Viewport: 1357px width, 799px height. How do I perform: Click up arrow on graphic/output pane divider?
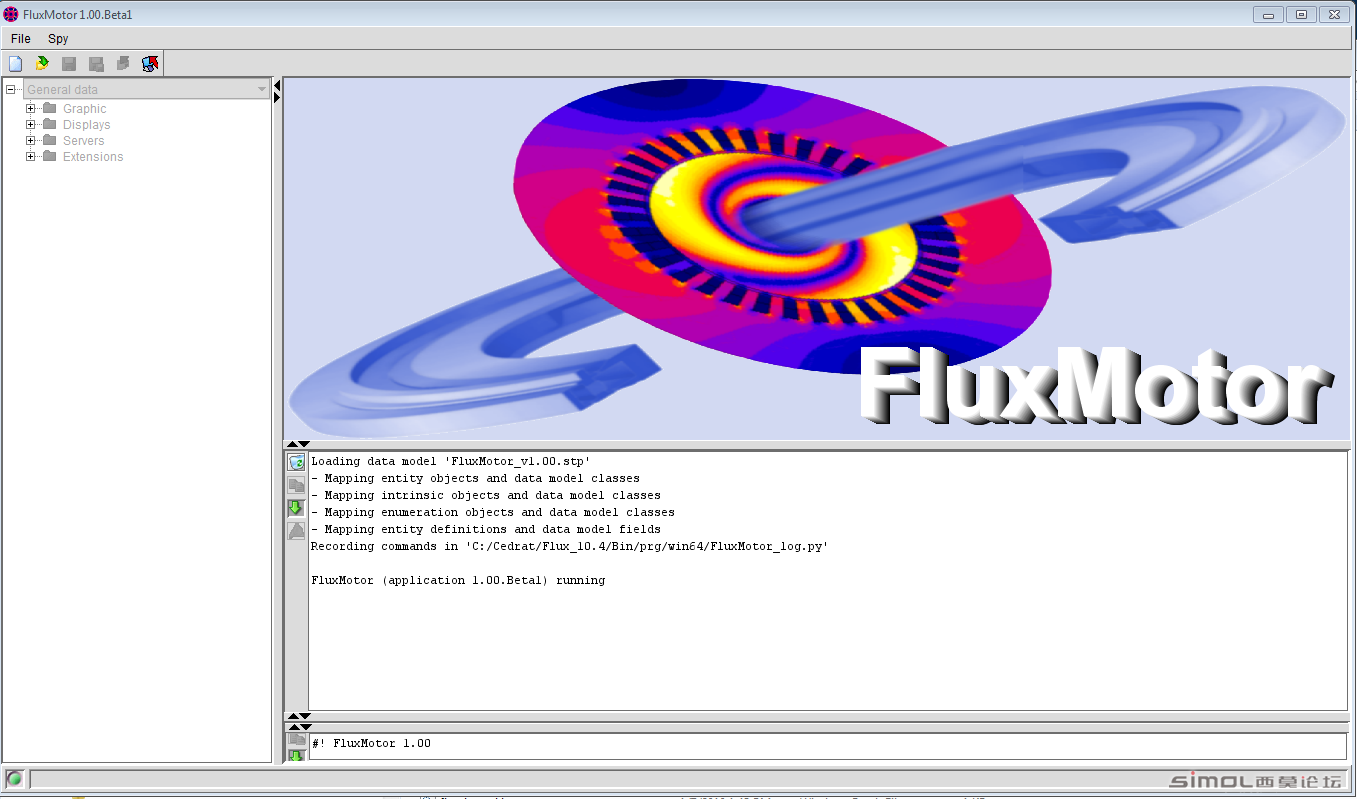(x=292, y=444)
